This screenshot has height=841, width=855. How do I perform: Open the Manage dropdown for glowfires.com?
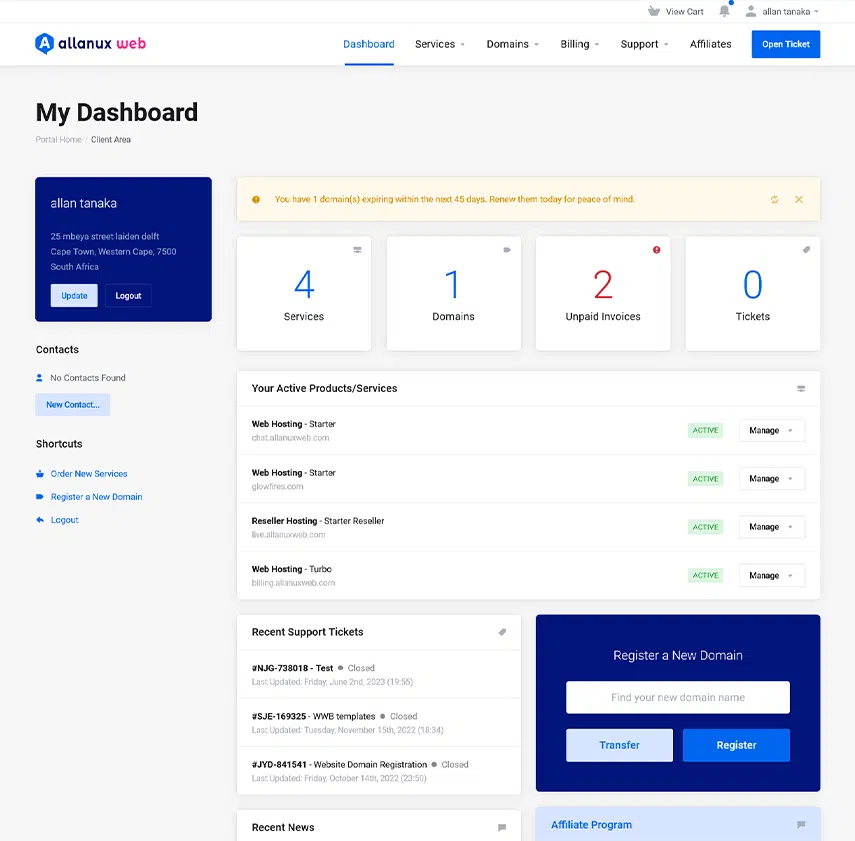coord(771,478)
